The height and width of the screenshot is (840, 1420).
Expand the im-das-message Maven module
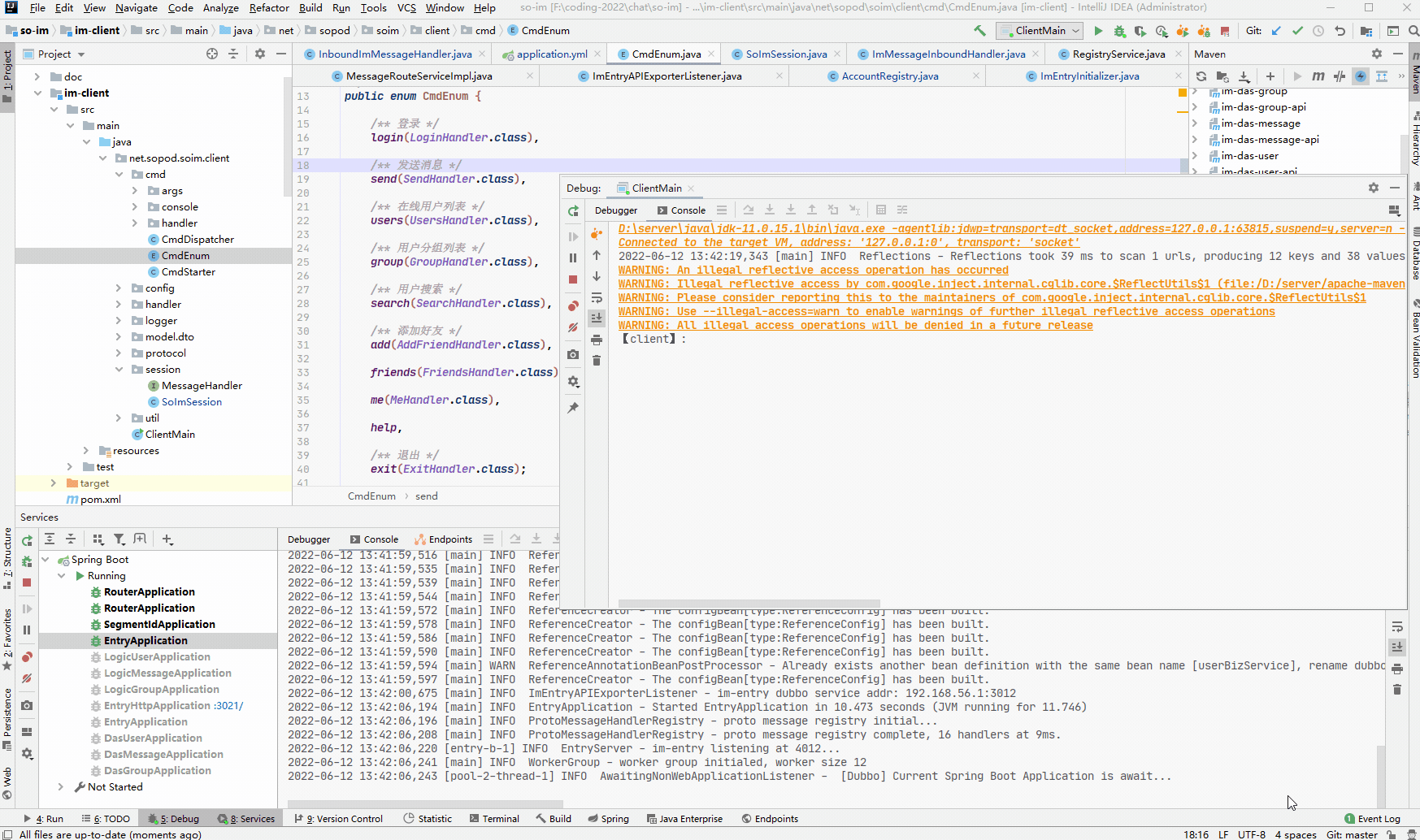pos(1195,123)
